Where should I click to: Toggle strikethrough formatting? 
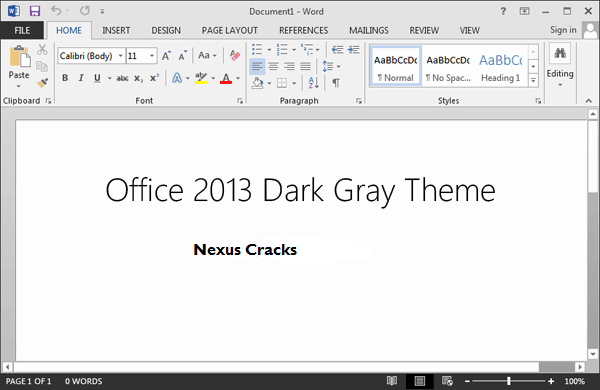tap(122, 78)
